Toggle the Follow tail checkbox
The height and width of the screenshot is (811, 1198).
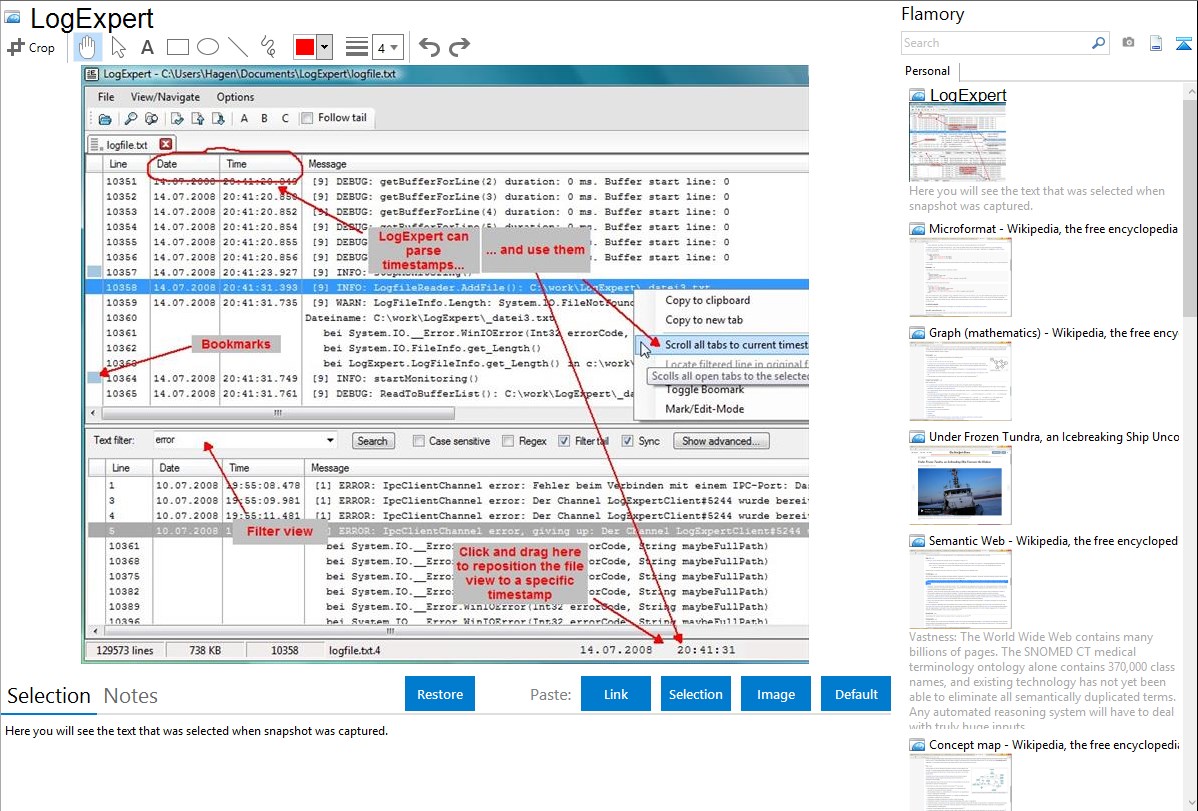click(x=307, y=118)
